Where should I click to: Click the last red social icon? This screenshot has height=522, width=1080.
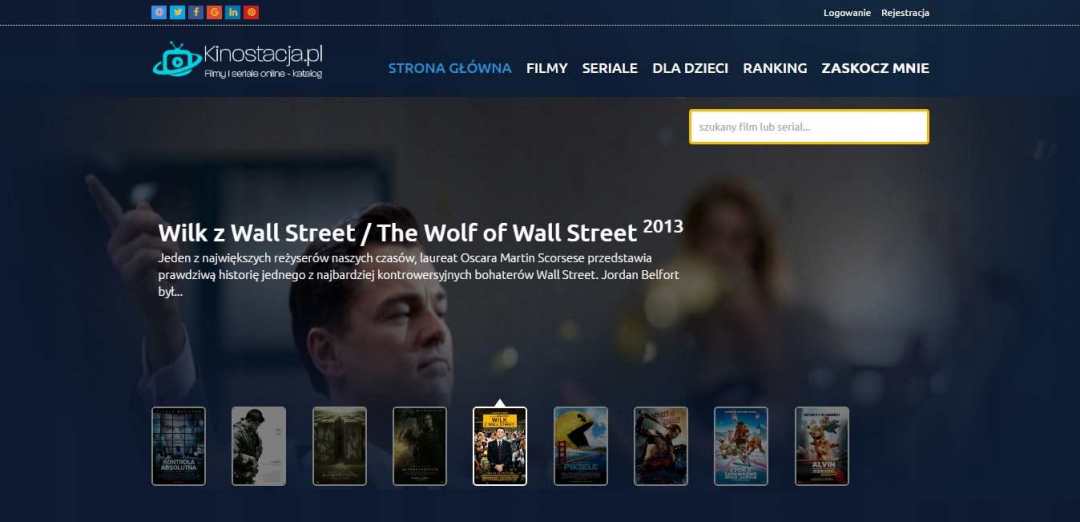[x=251, y=12]
